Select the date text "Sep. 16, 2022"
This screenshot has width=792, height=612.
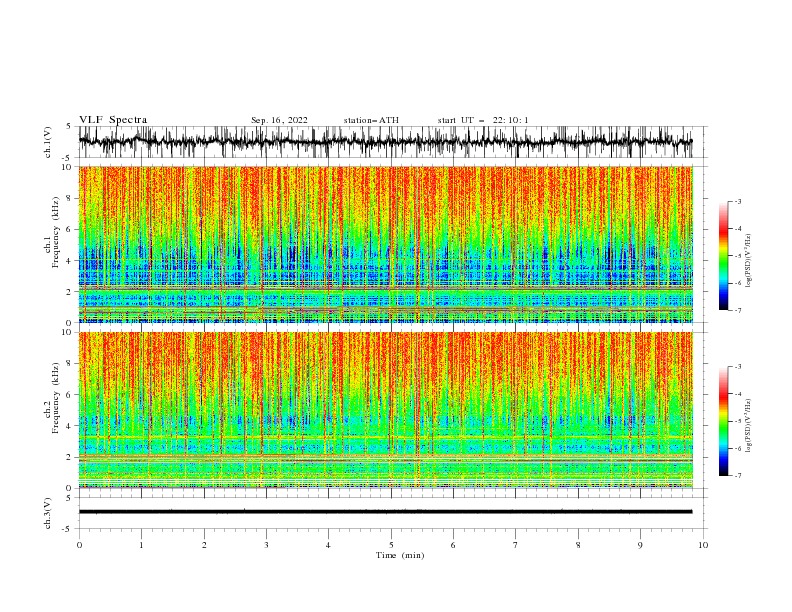pos(279,120)
